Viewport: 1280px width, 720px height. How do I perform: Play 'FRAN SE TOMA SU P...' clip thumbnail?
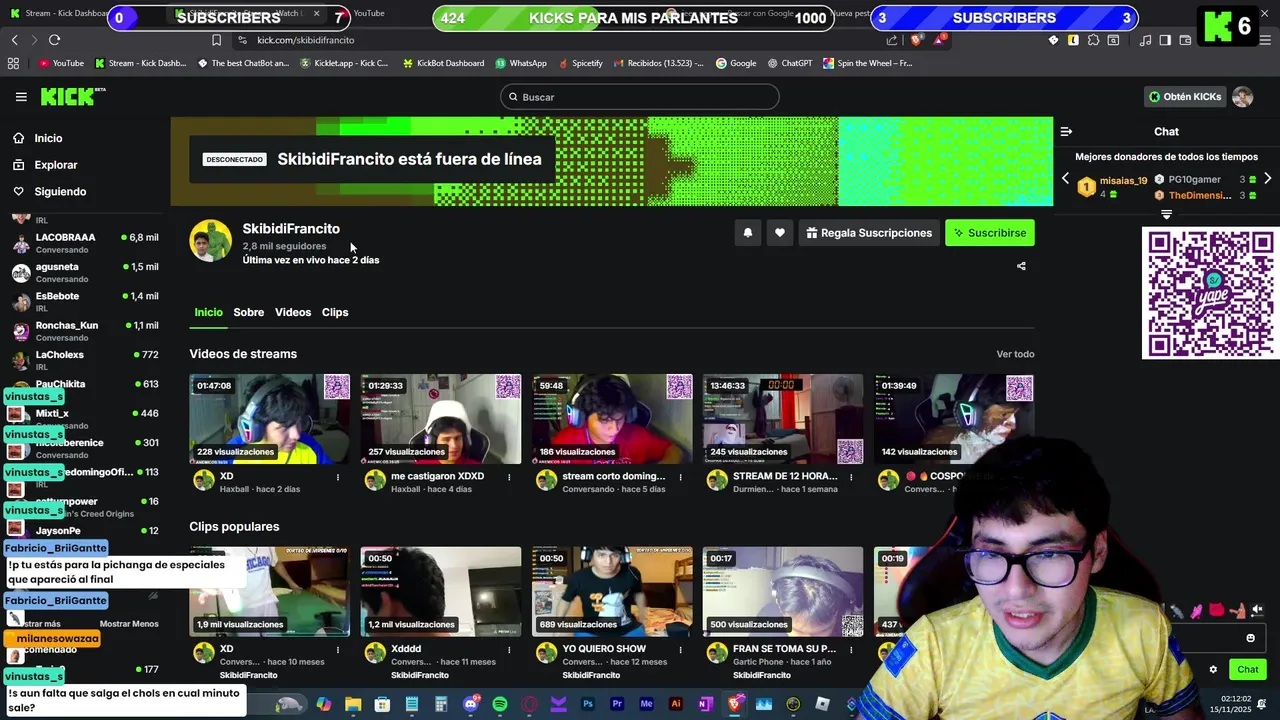[783, 591]
